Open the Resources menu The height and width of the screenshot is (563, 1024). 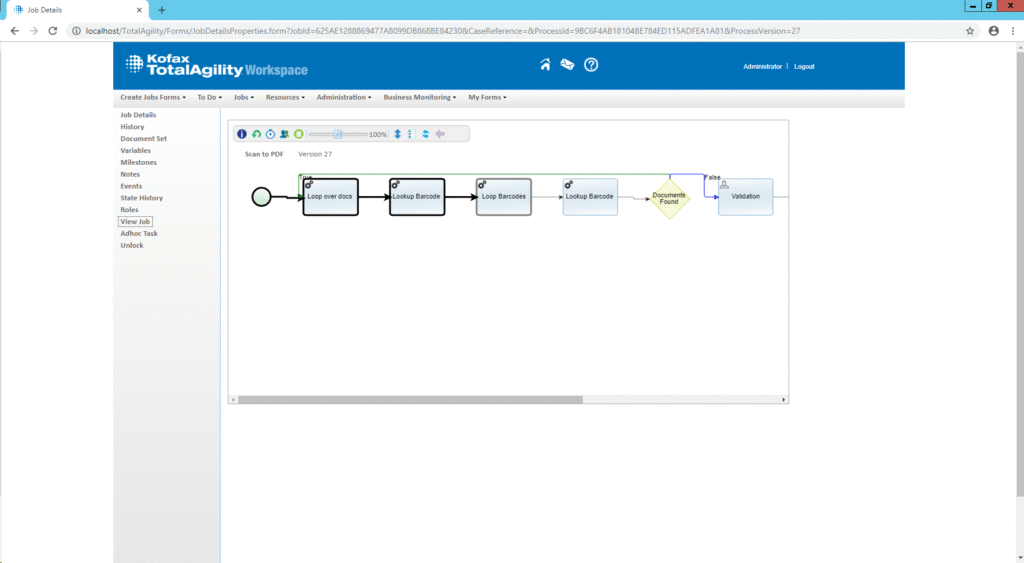[x=285, y=98]
